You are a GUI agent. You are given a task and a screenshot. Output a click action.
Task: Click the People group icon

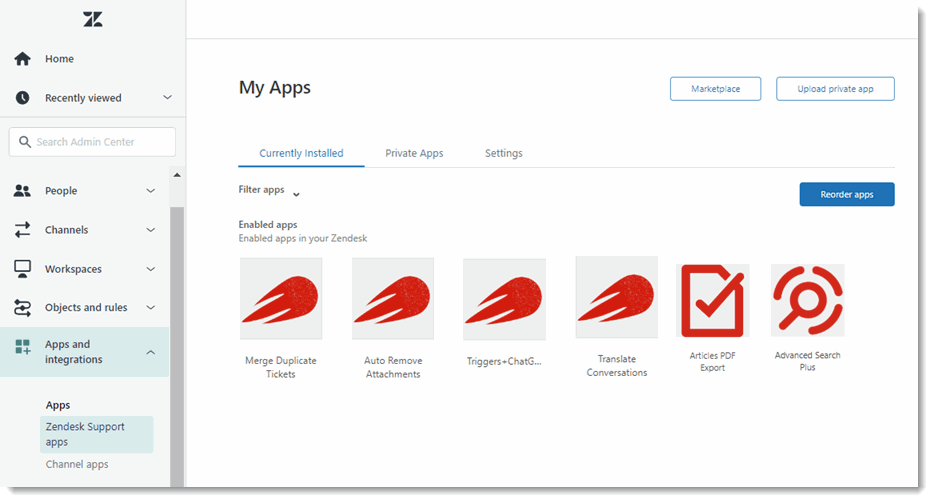point(22,190)
